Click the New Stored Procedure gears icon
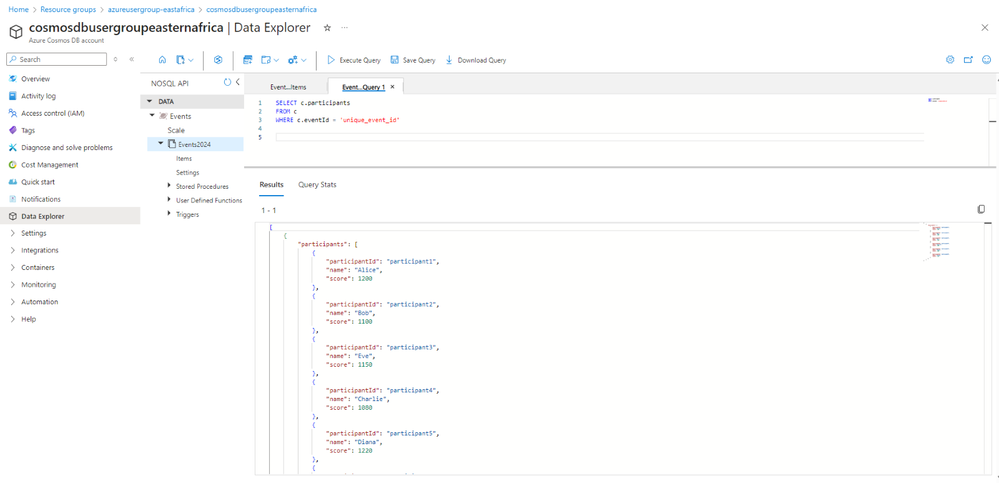The width and height of the screenshot is (999, 483). (x=293, y=60)
